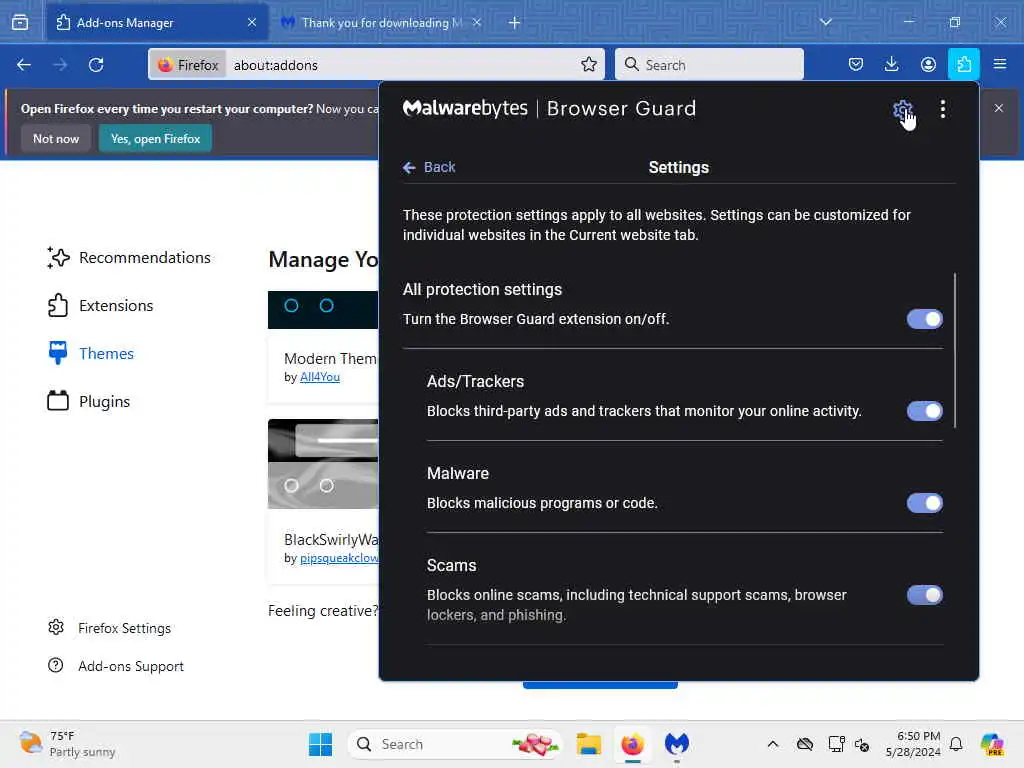
Task: Dismiss the notification bar close icon
Action: pyautogui.click(x=999, y=108)
